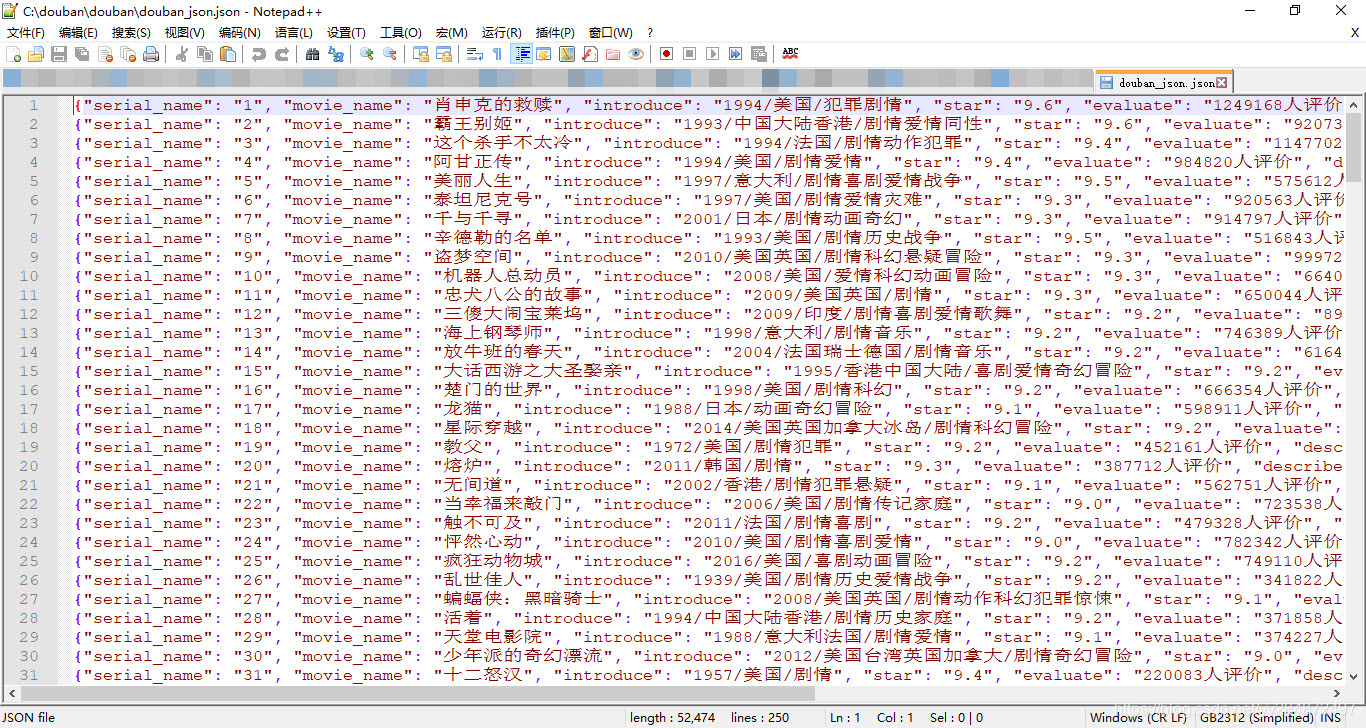This screenshot has width=1366, height=728.
Task: Click 'JSON file' label in status bar
Action: coord(29,717)
